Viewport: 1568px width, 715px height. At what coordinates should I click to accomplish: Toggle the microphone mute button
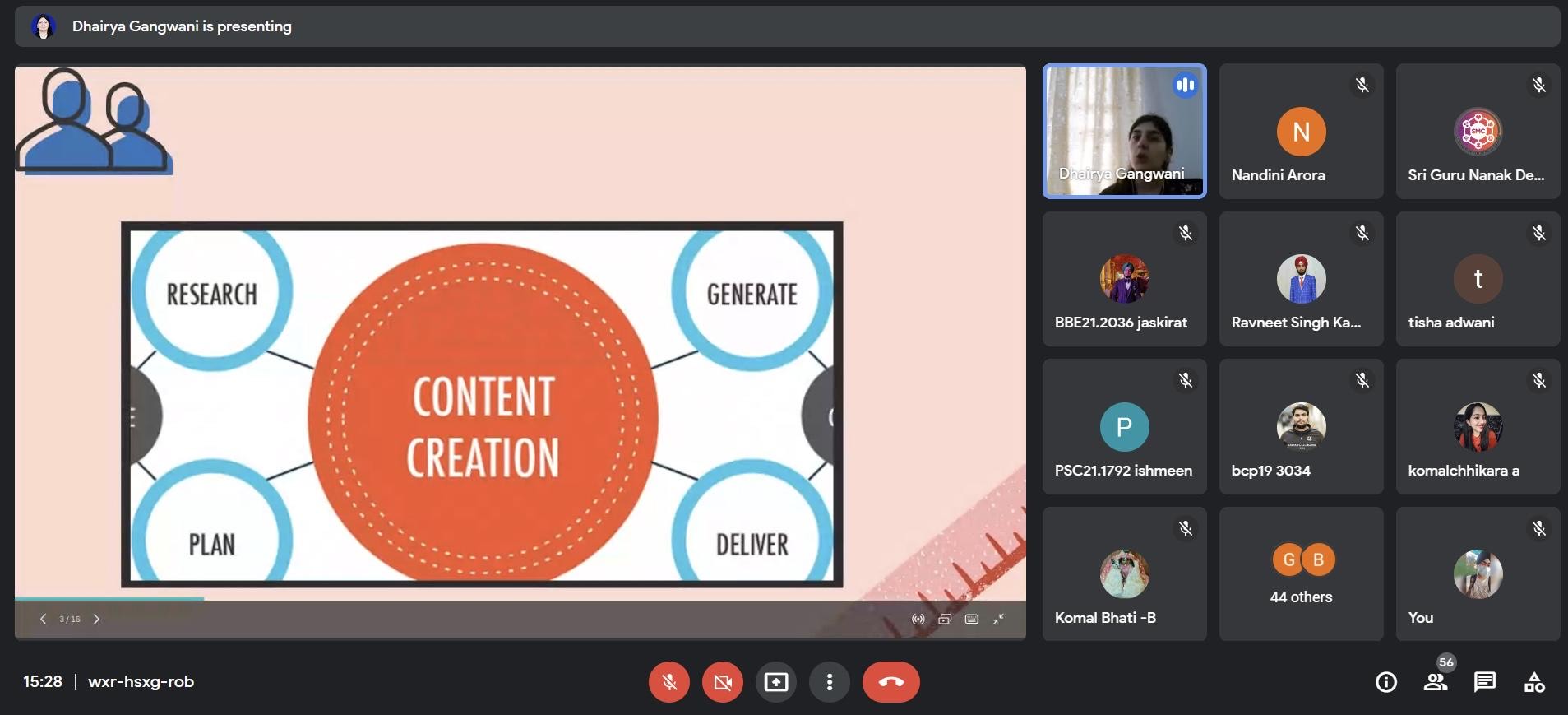pos(669,682)
